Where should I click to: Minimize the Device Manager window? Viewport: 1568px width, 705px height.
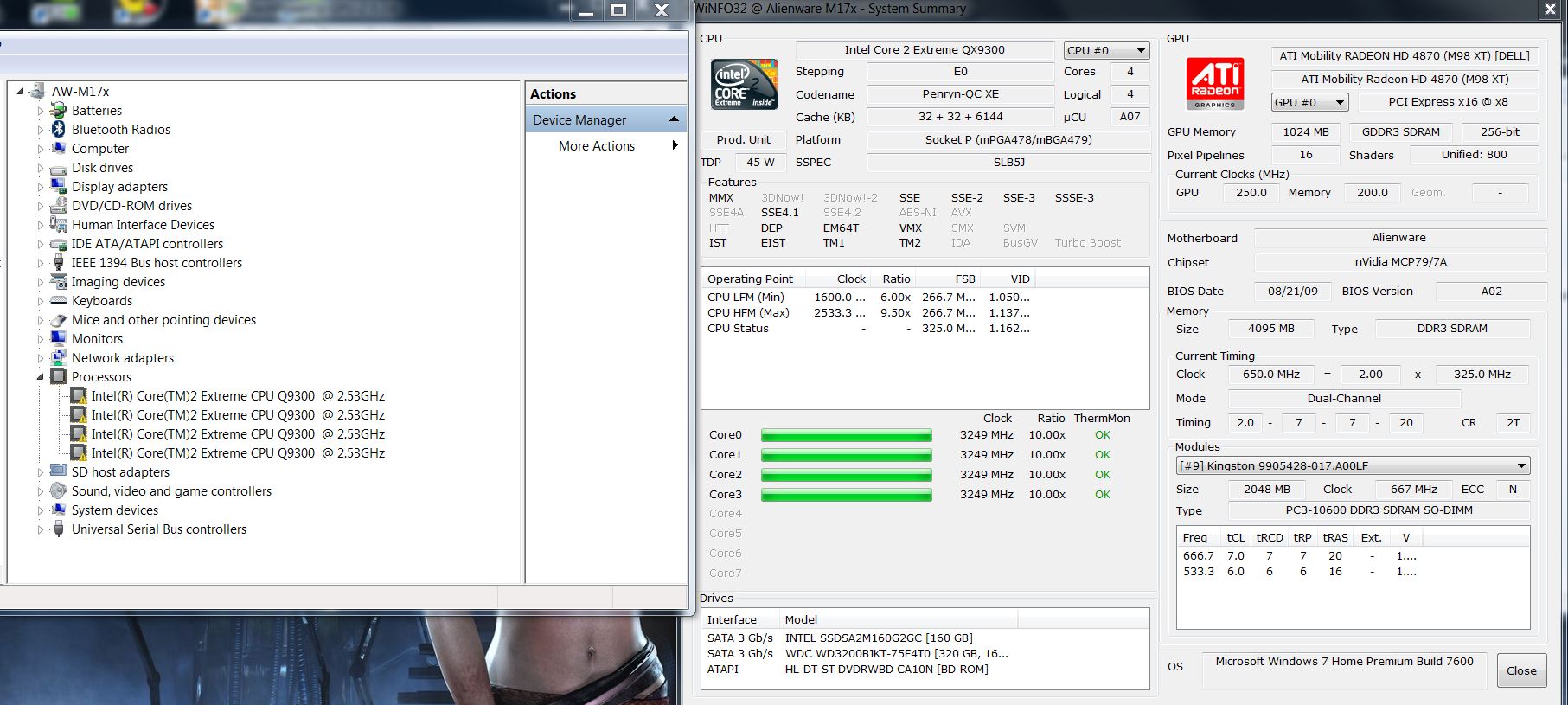587,10
